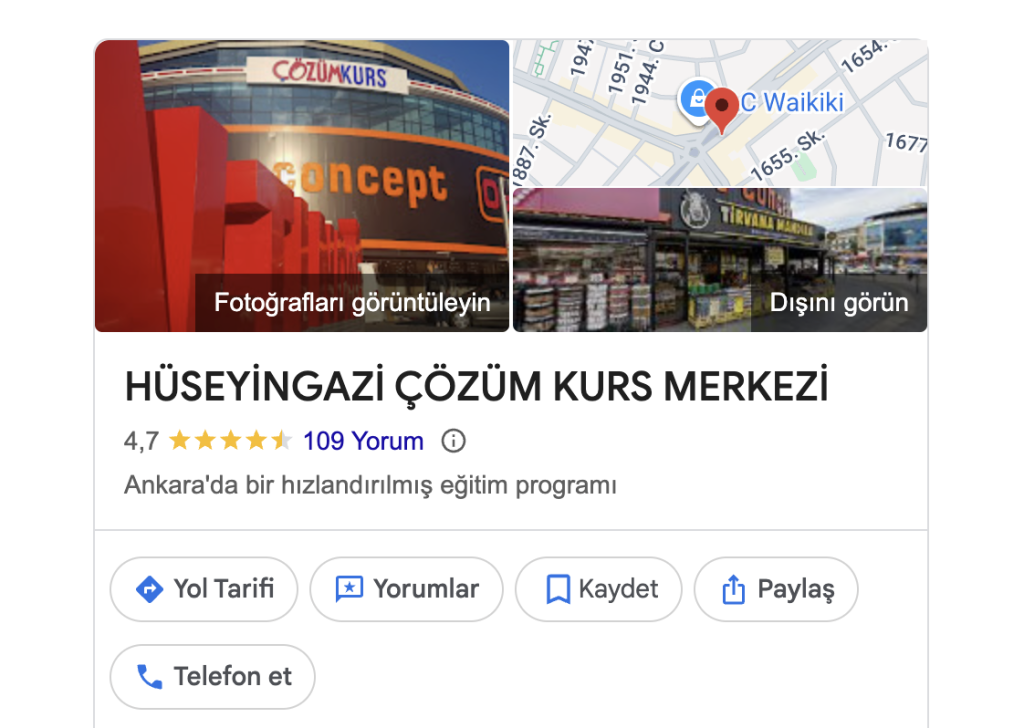Click the LC Waikiki label on map

pos(792,103)
